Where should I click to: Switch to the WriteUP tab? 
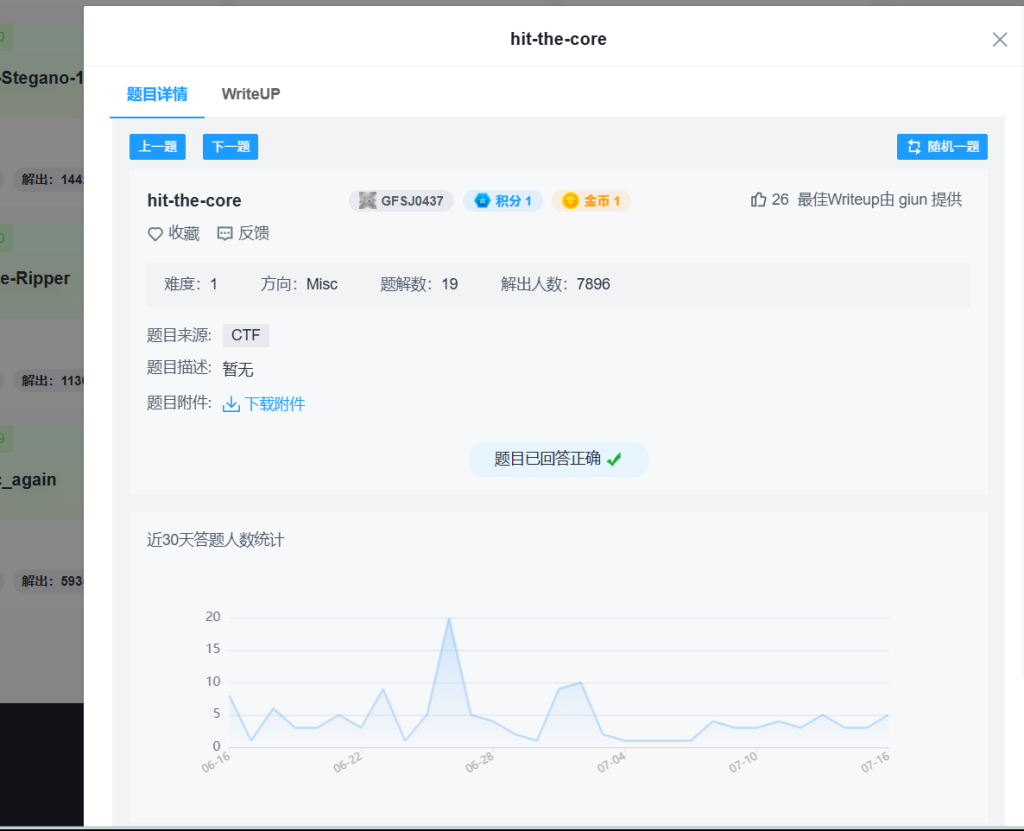251,94
